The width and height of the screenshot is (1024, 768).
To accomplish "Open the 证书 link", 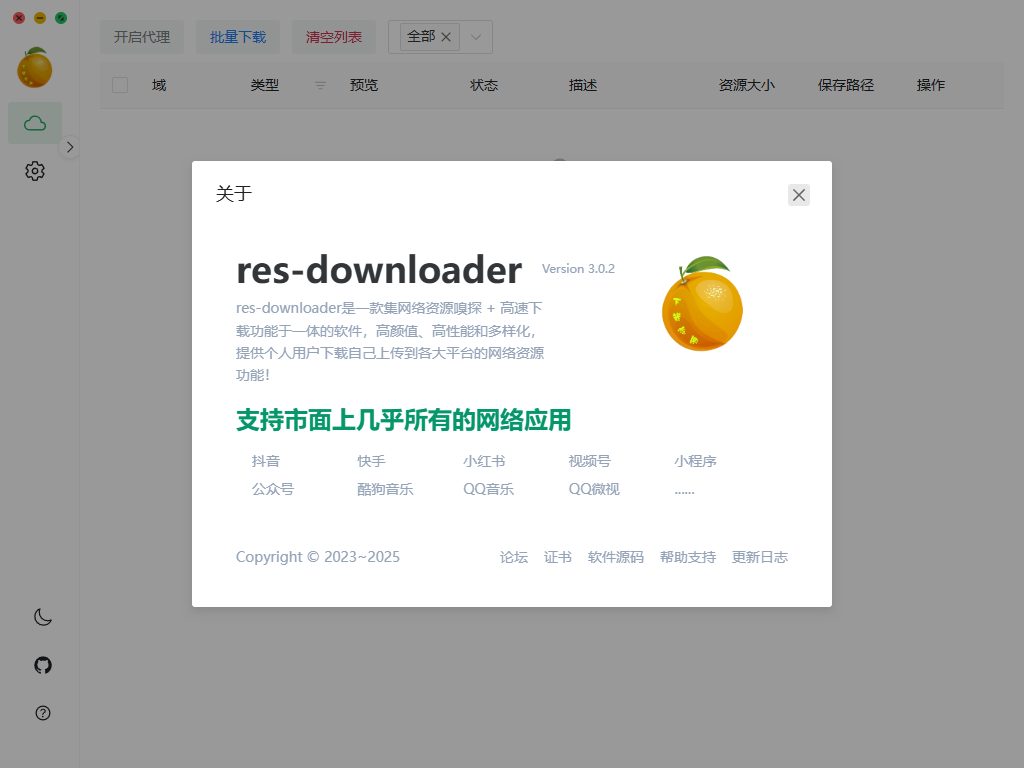I will coord(558,557).
